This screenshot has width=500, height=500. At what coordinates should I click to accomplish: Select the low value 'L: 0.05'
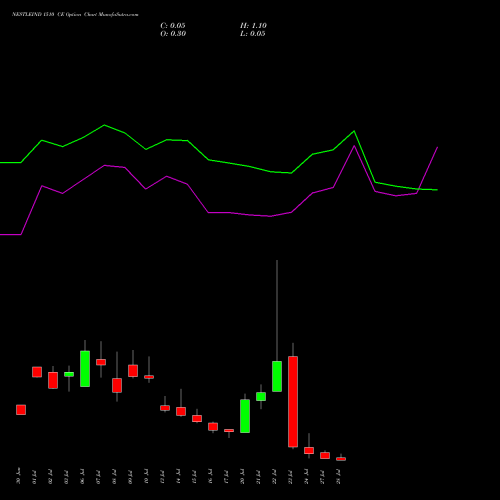pos(253,34)
